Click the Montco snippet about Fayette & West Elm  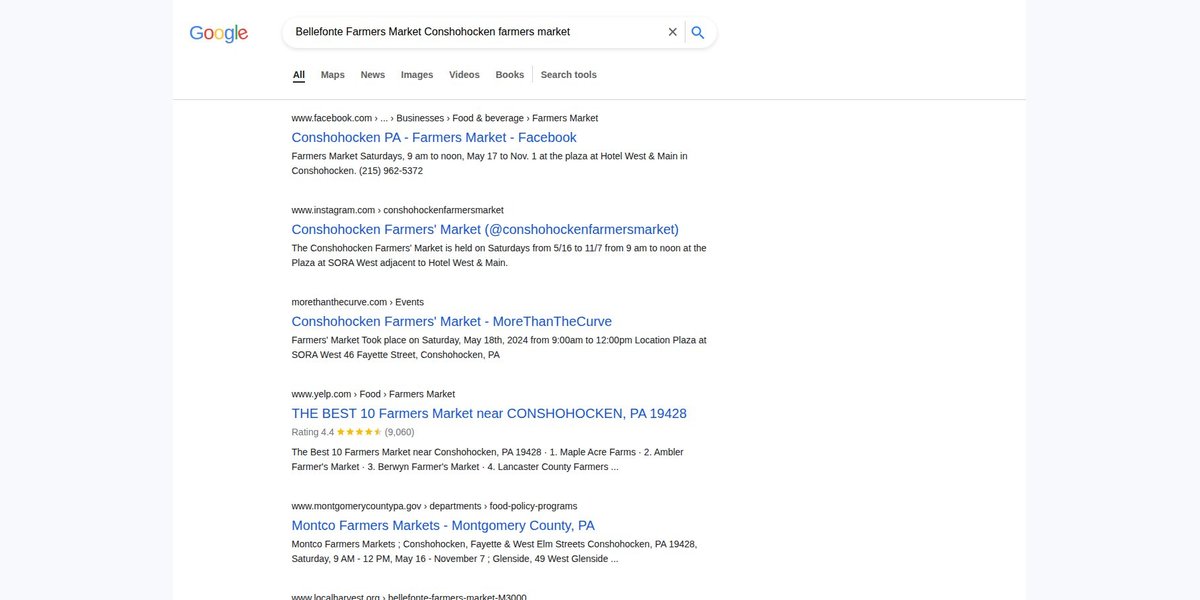(x=494, y=551)
